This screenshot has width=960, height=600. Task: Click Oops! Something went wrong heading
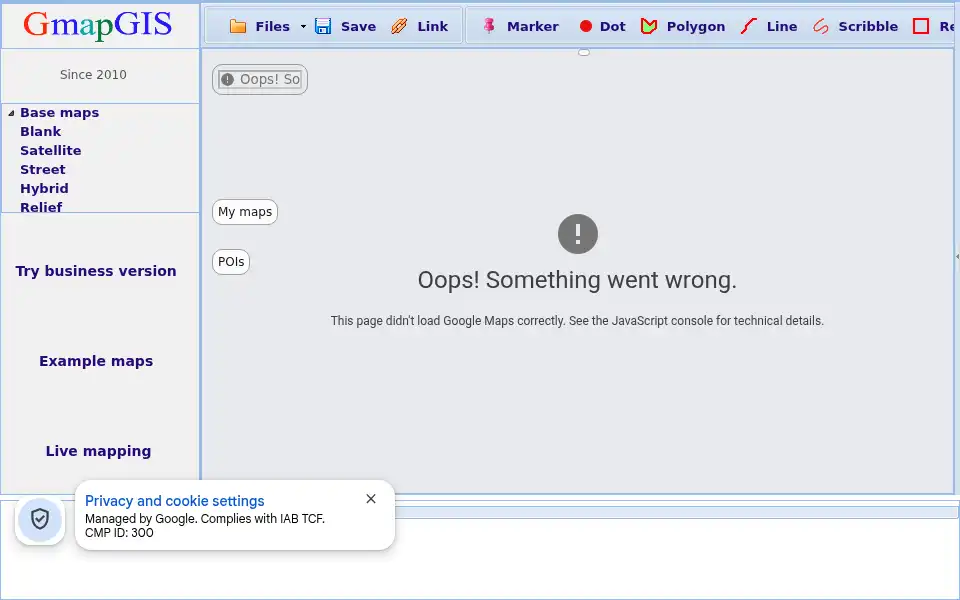[x=577, y=280]
